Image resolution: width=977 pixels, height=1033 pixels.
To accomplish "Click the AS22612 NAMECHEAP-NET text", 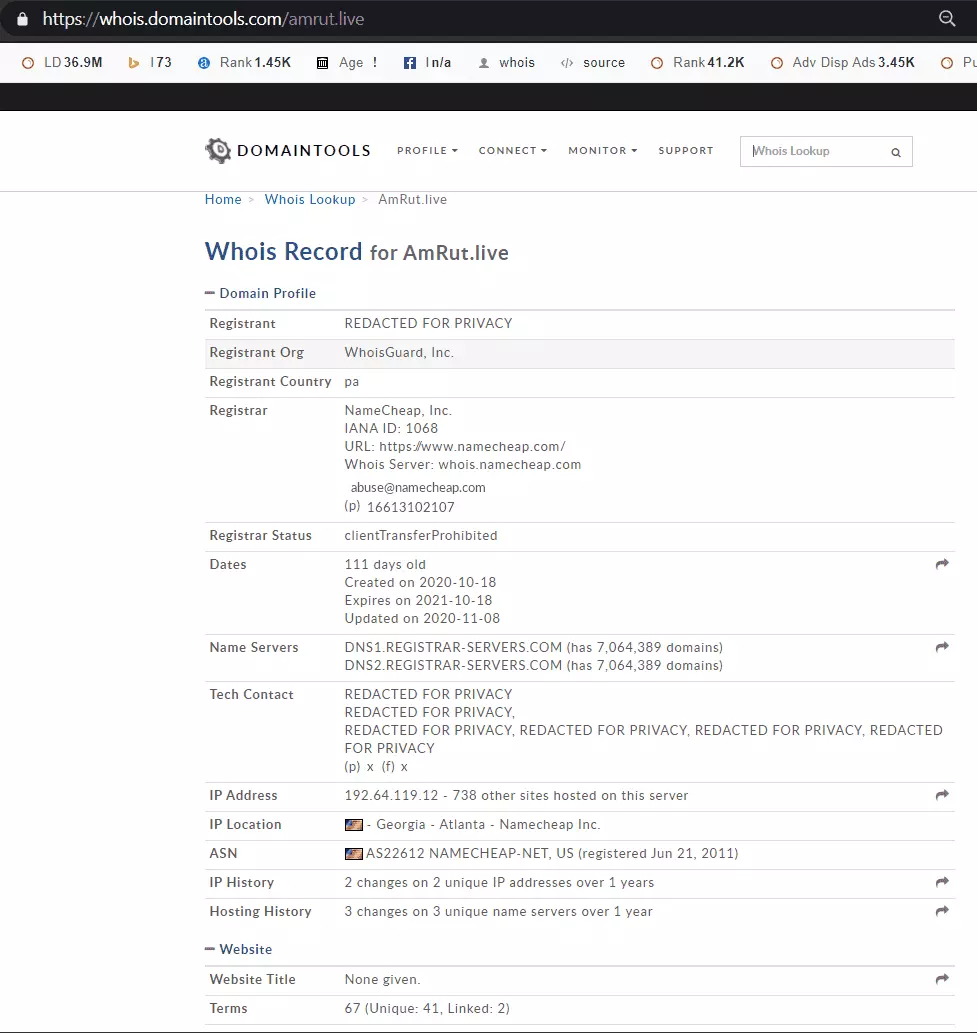I will click(x=458, y=853).
